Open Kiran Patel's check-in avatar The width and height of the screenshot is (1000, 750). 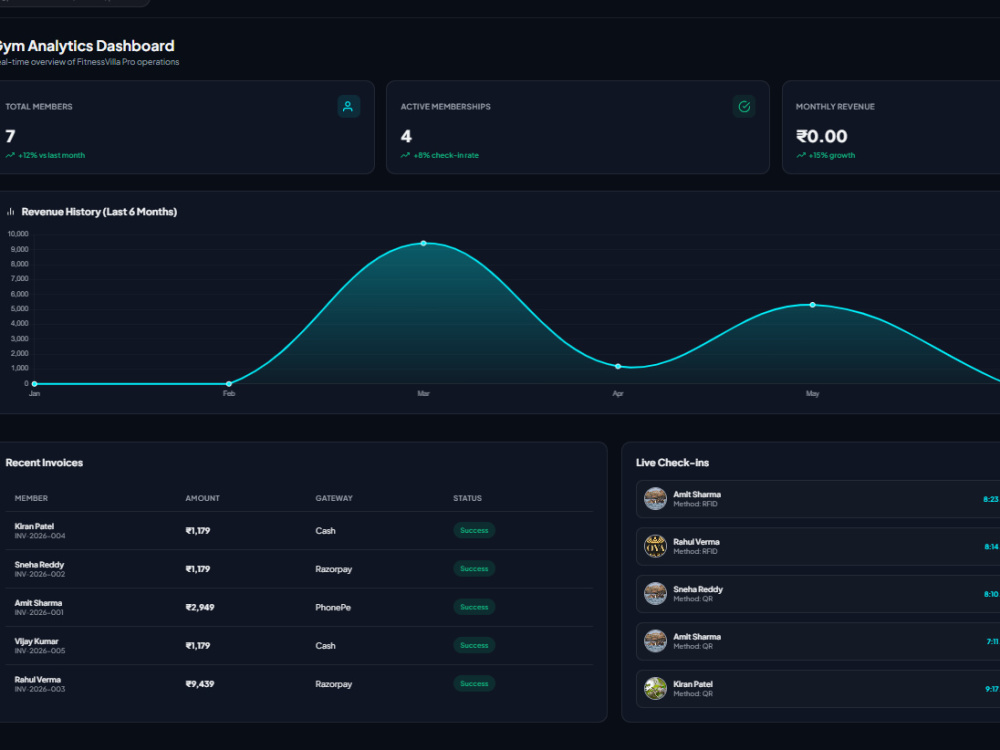655,689
